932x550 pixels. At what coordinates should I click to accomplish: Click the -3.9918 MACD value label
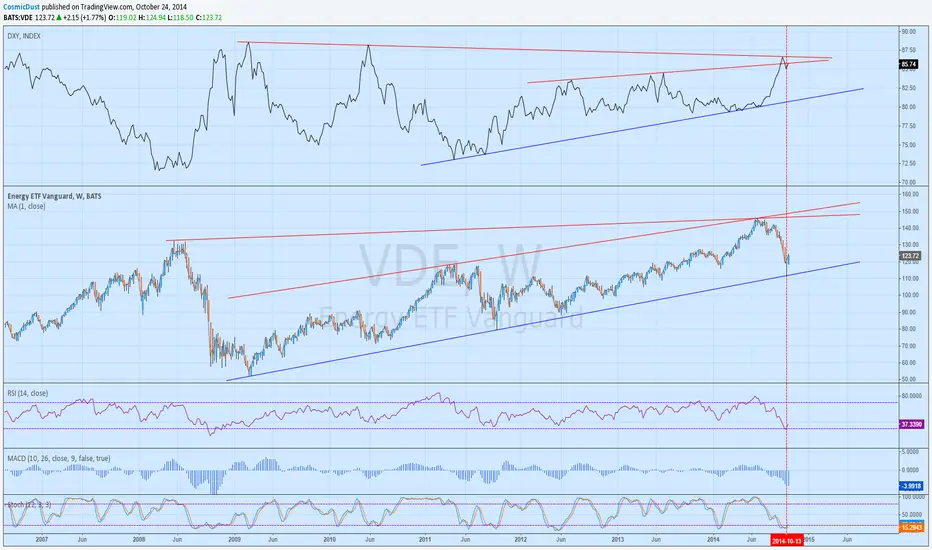click(911, 486)
